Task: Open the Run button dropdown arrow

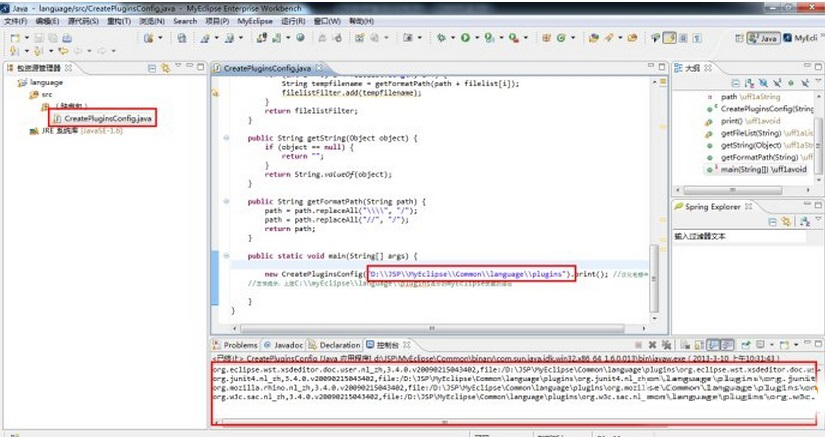Action: 477,38
